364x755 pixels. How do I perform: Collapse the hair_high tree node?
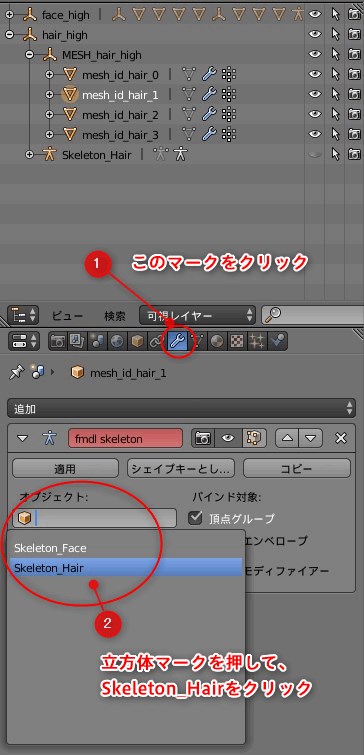(x=9, y=35)
